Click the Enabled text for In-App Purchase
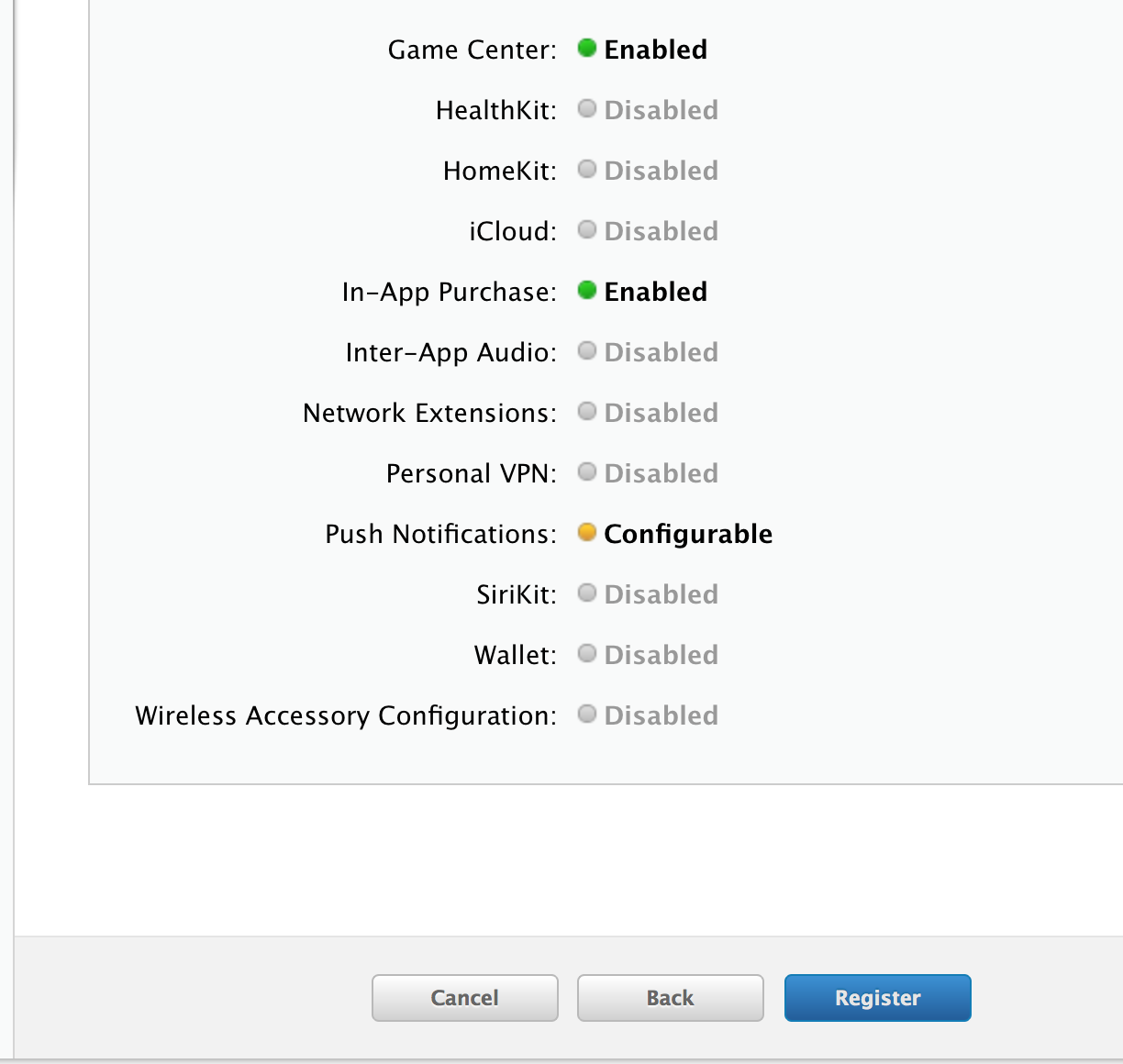This screenshot has width=1123, height=1064. tap(655, 292)
